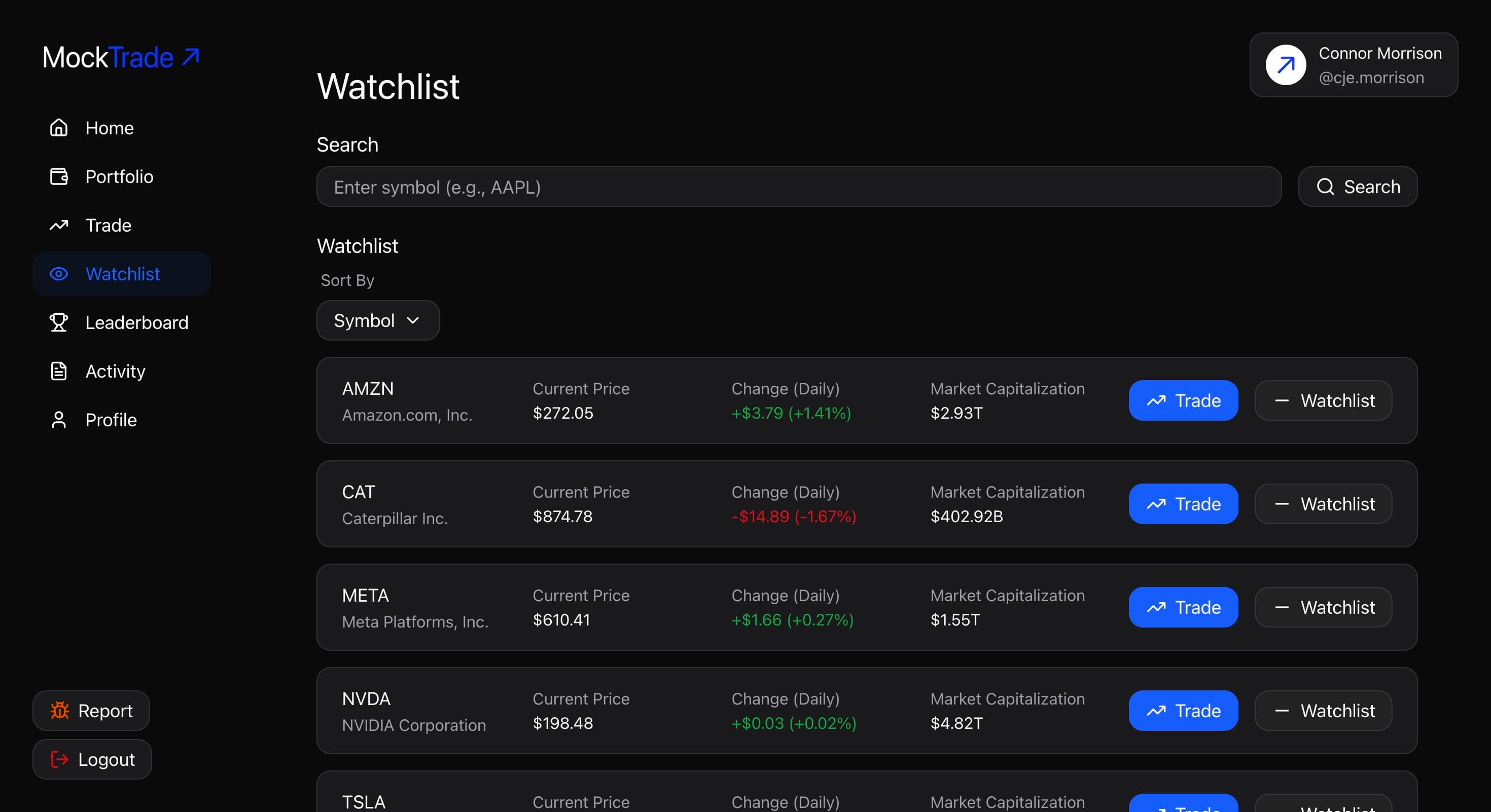
Task: Go to Home in the sidebar
Action: tap(122, 128)
